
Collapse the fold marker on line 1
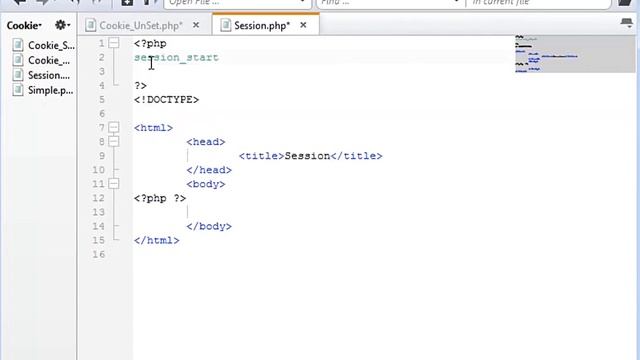pyautogui.click(x=114, y=43)
